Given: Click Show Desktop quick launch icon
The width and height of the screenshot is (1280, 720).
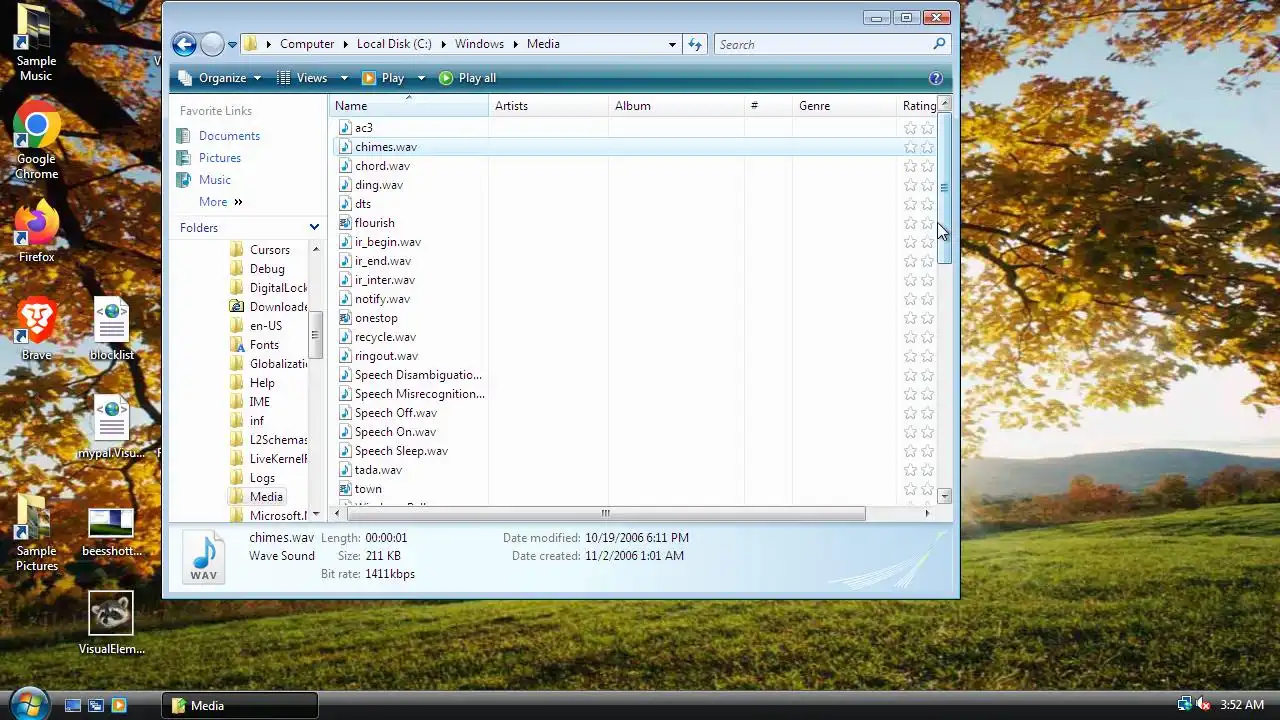Looking at the screenshot, I should click(73, 706).
